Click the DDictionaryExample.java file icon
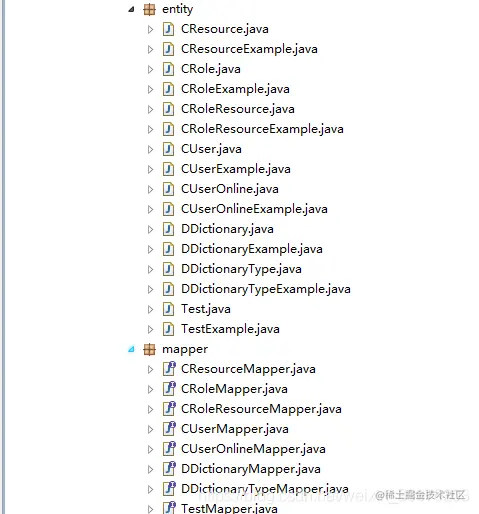The width and height of the screenshot is (479, 514). pos(168,249)
